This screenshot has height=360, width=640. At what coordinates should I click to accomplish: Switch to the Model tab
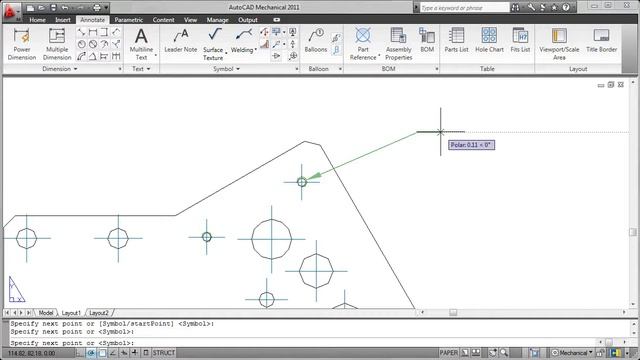coord(46,313)
